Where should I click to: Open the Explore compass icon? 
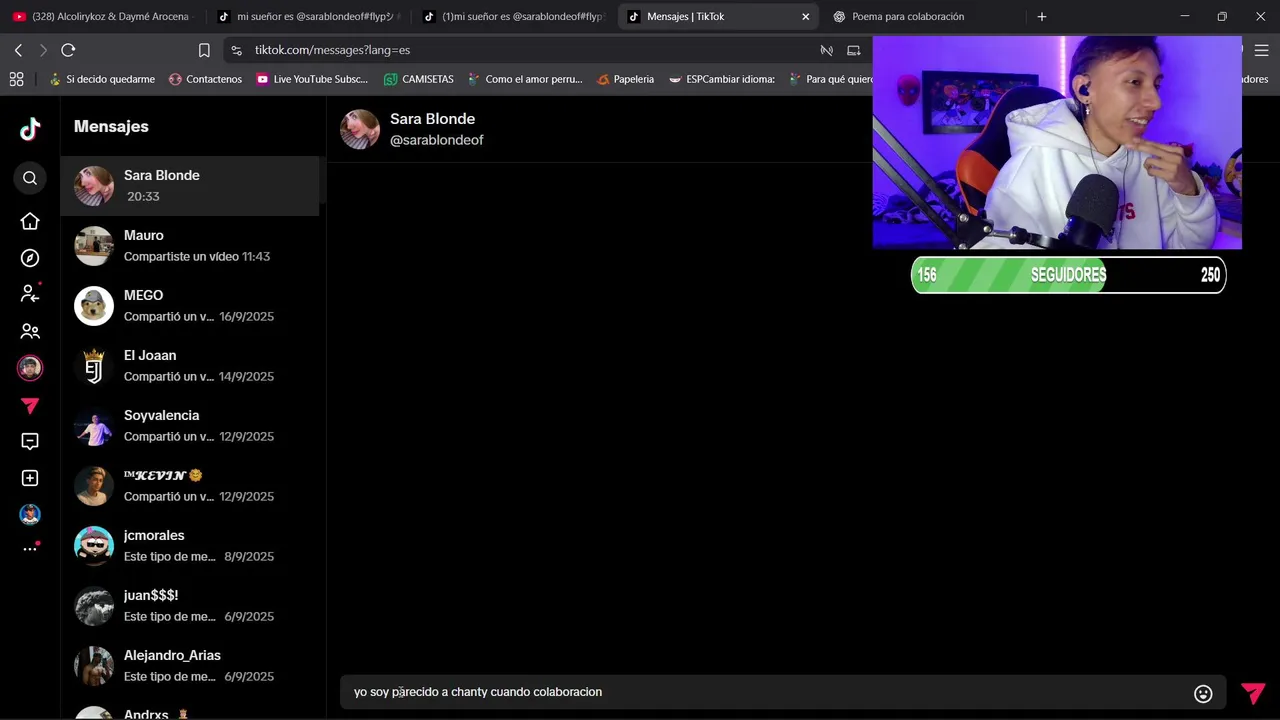click(x=30, y=258)
